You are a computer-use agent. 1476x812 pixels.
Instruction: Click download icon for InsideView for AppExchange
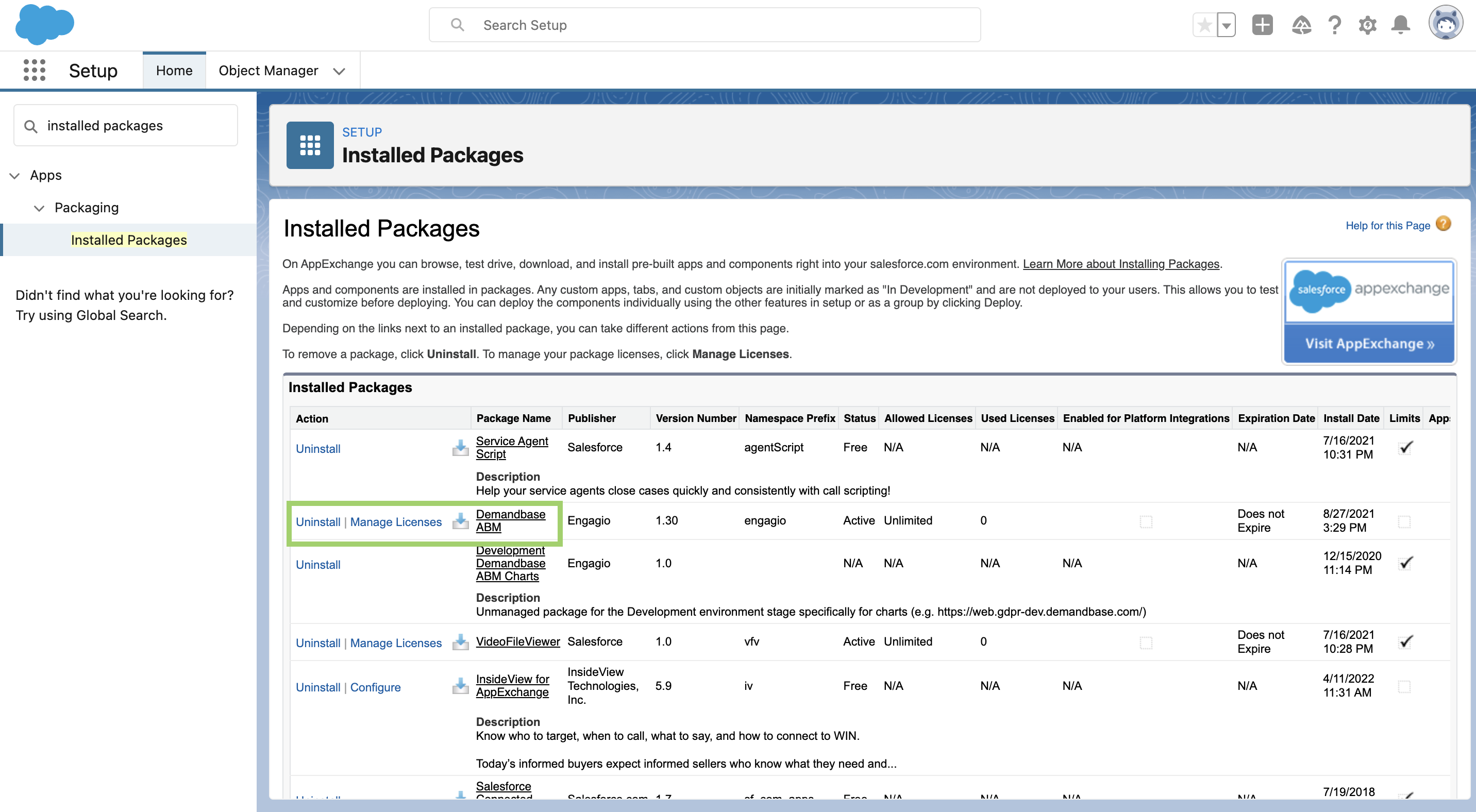tap(460, 686)
